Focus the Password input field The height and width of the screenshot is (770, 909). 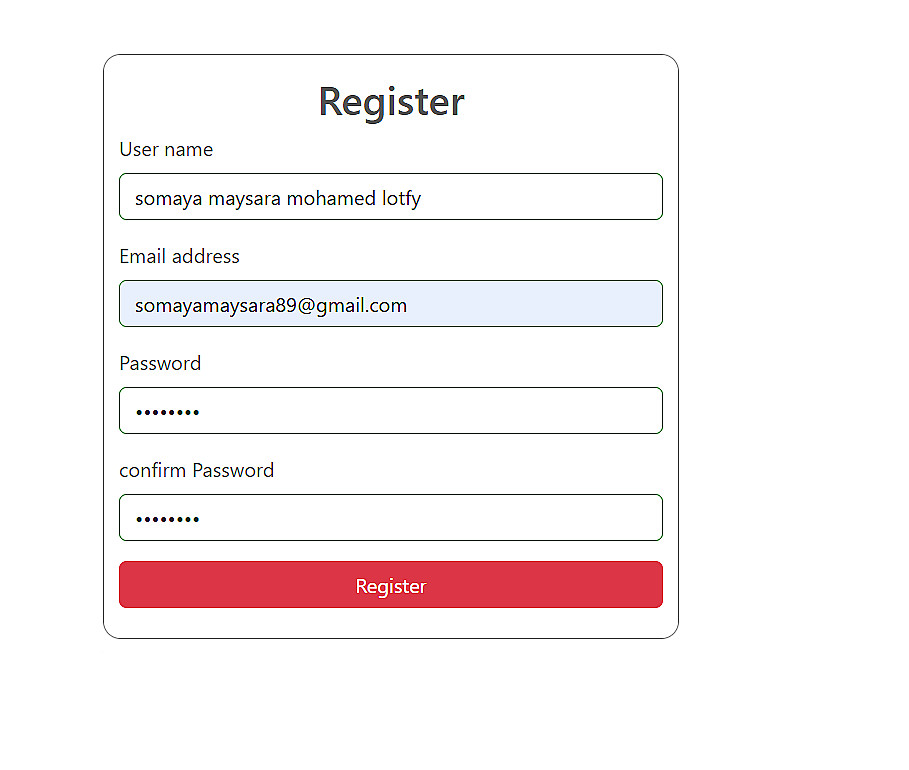tap(391, 411)
